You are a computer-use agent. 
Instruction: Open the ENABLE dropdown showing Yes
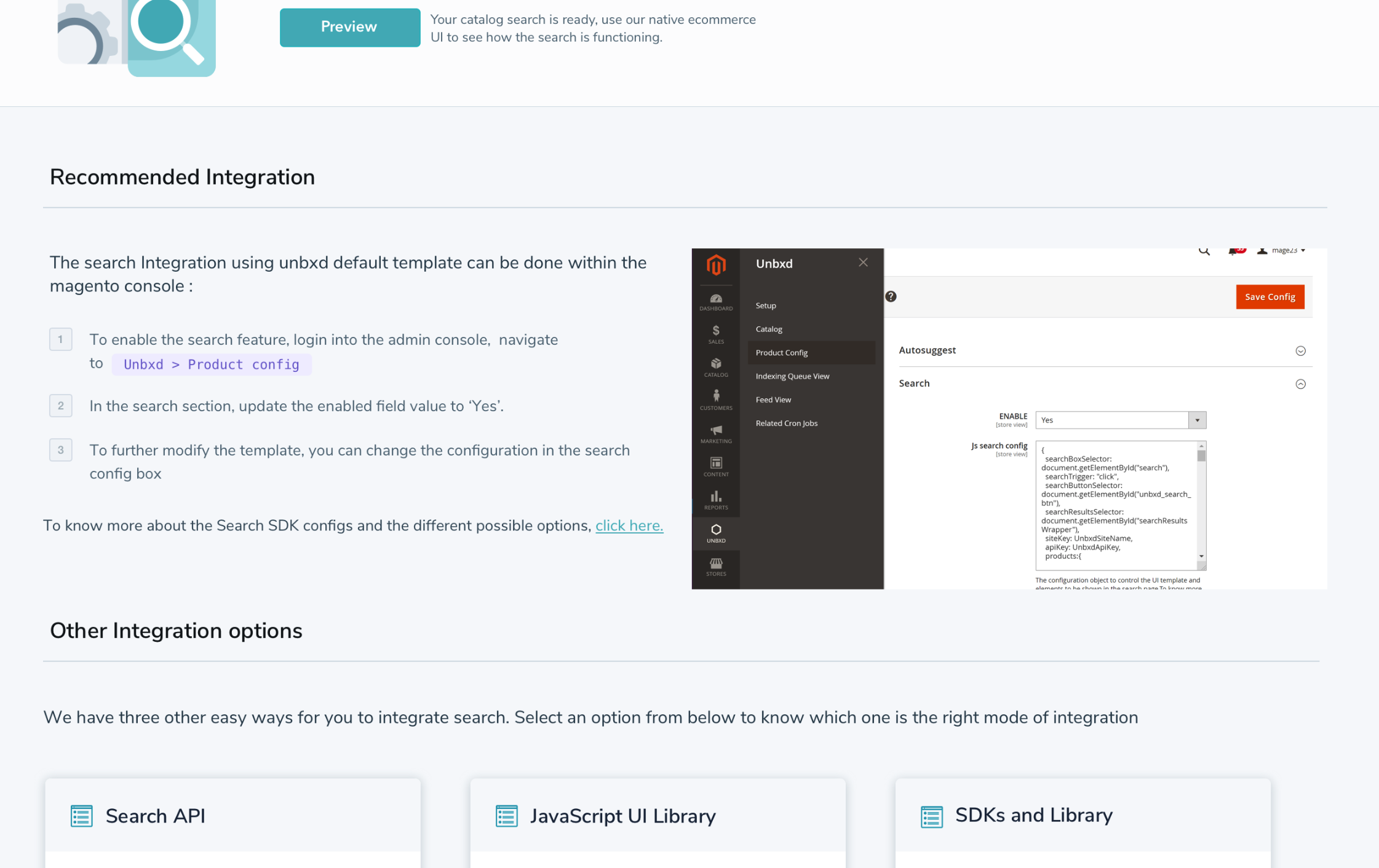1120,420
